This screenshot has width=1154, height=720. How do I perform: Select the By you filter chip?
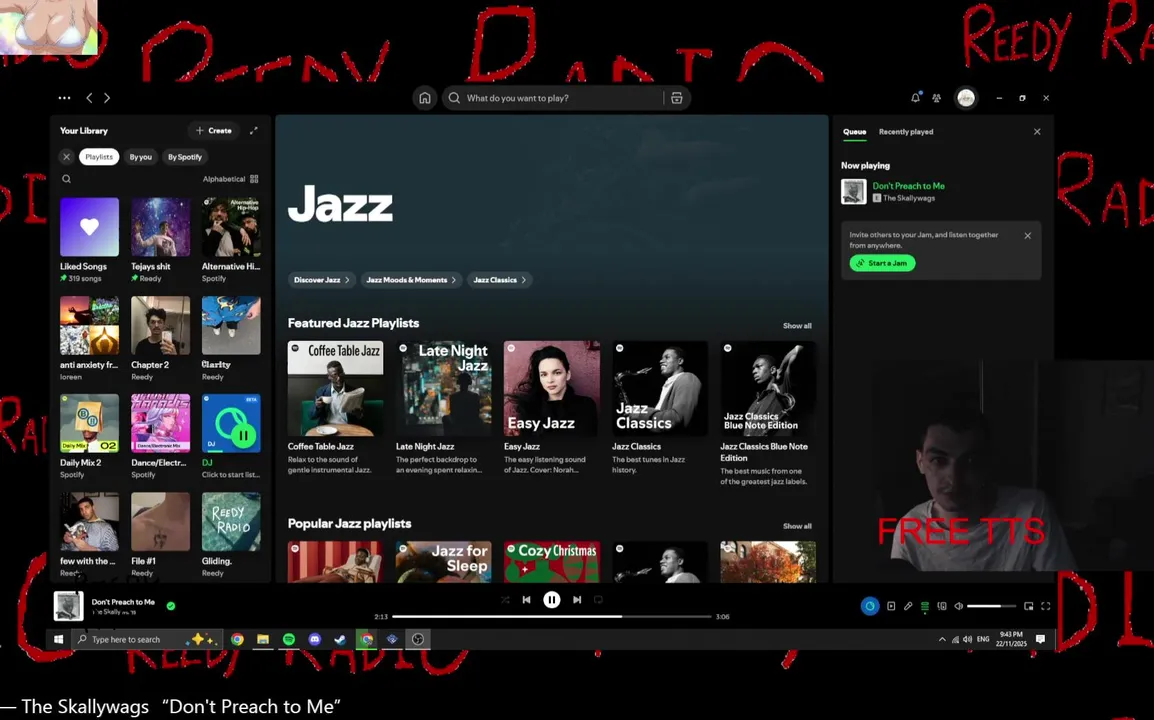(x=141, y=157)
